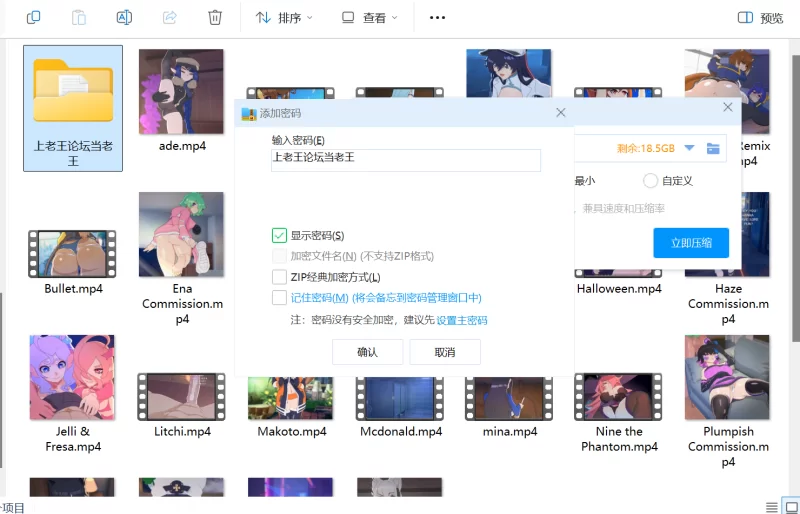Open the 设置主密码 link
The width and height of the screenshot is (800, 514).
coord(462,320)
